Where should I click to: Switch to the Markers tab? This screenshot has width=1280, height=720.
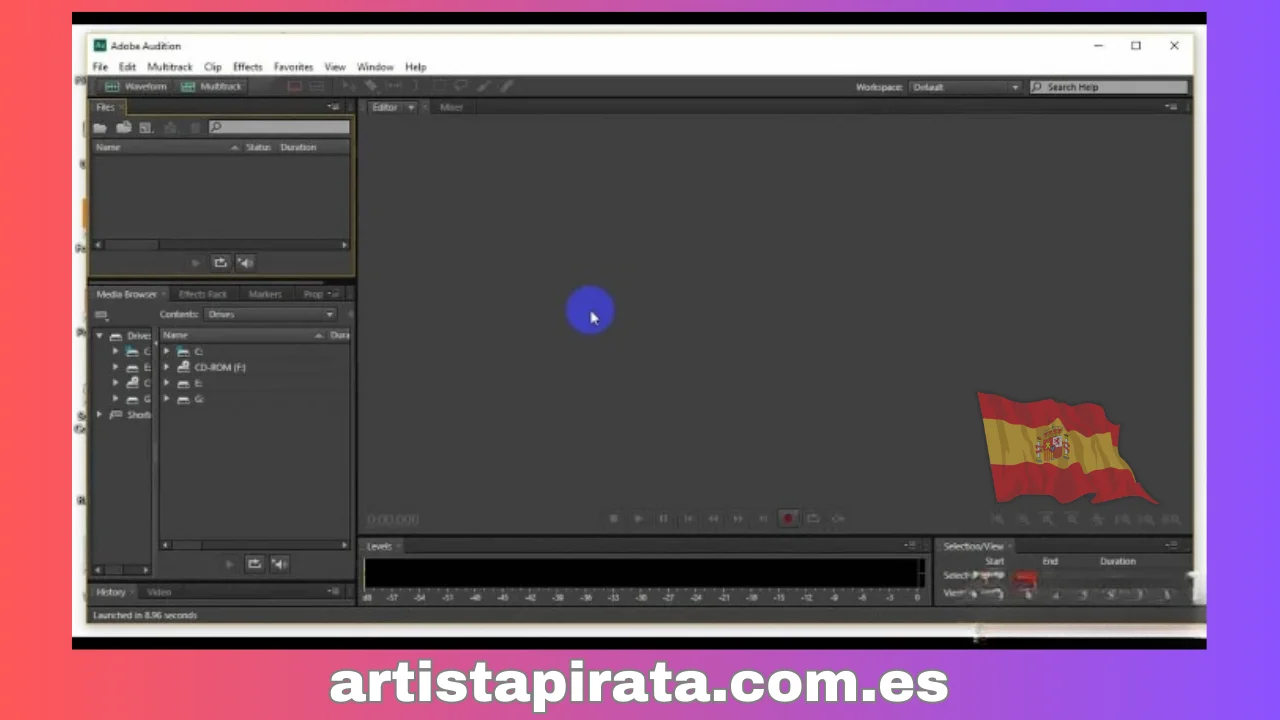point(265,294)
